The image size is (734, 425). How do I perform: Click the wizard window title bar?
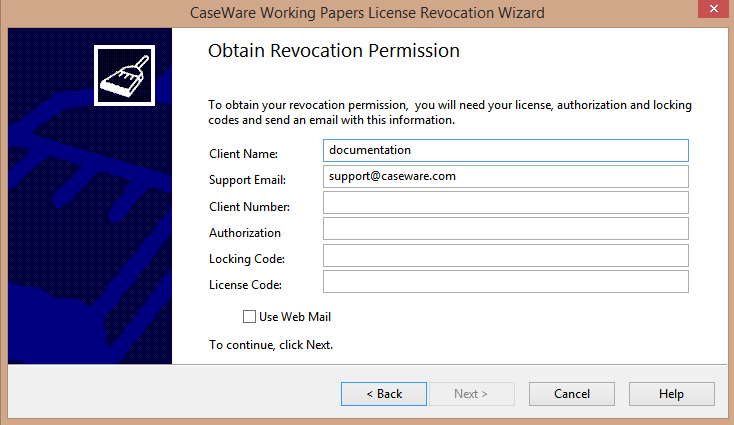367,13
